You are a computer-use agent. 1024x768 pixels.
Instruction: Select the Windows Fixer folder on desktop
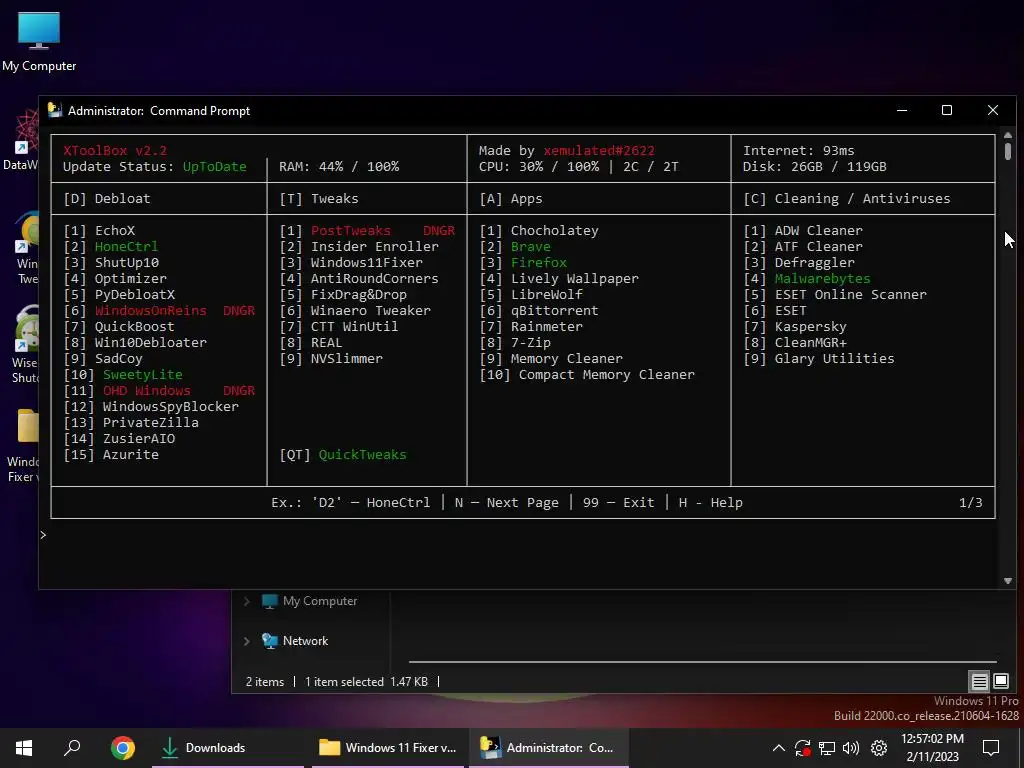[x=23, y=445]
